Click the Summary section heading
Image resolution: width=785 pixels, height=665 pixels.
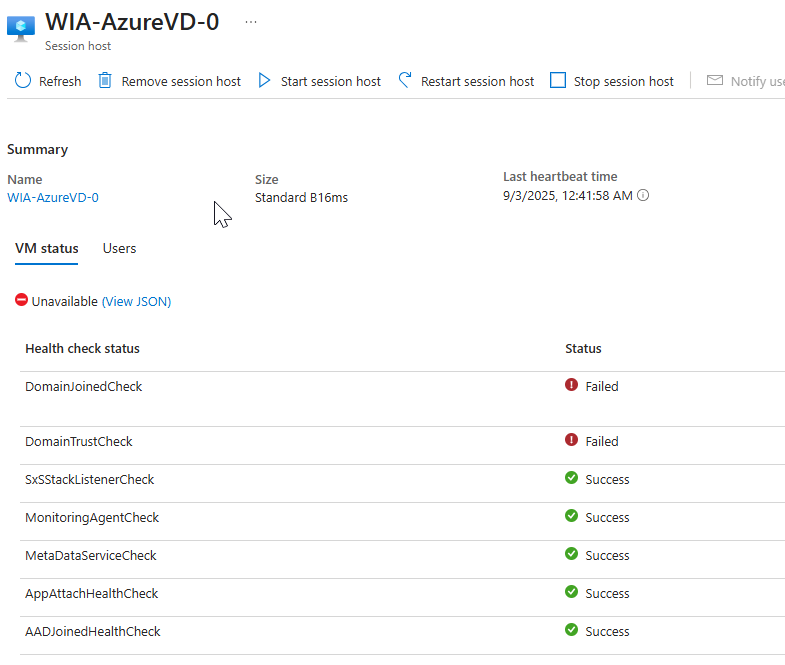pyautogui.click(x=38, y=150)
